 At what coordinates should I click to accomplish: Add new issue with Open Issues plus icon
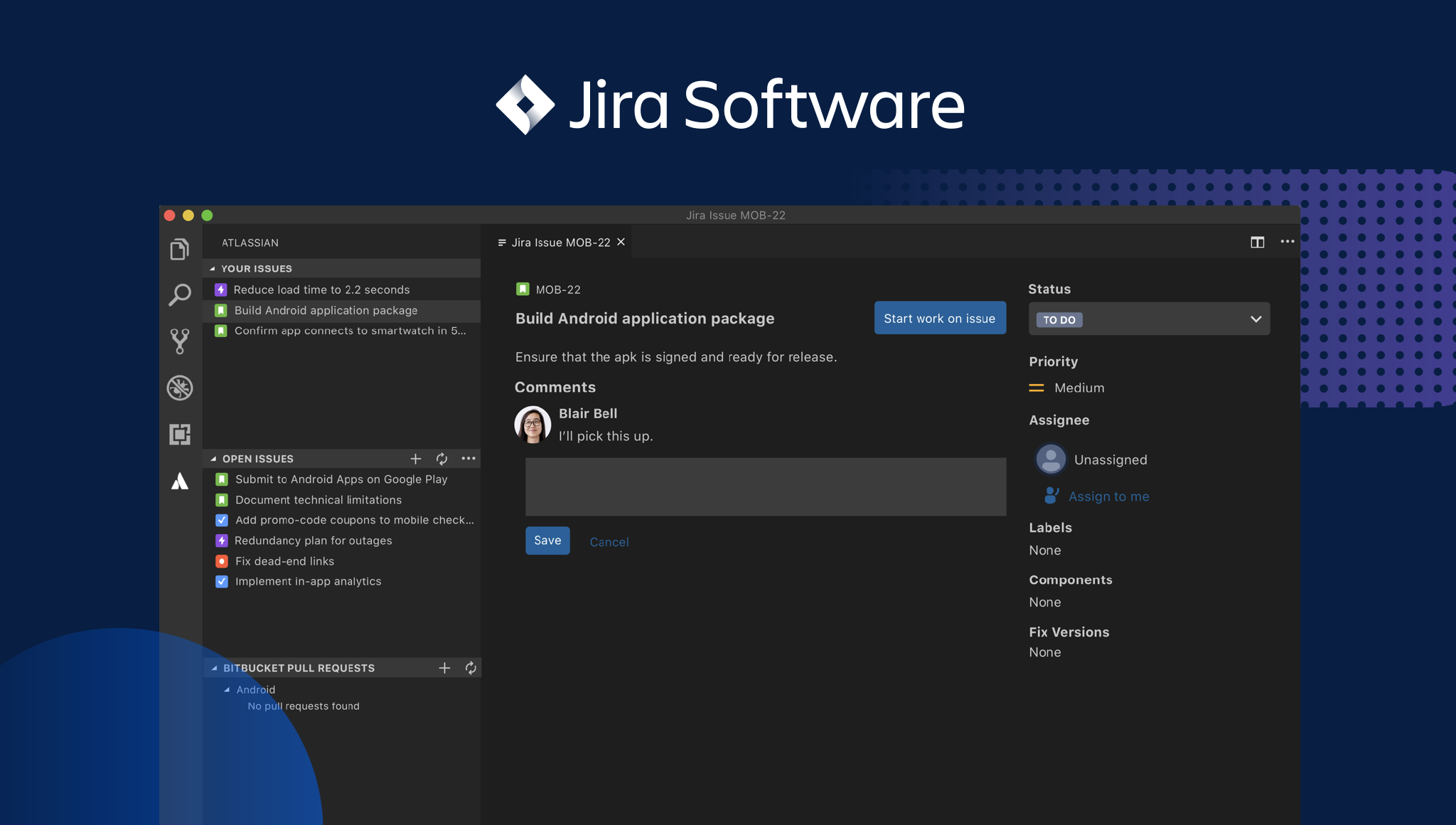[416, 459]
